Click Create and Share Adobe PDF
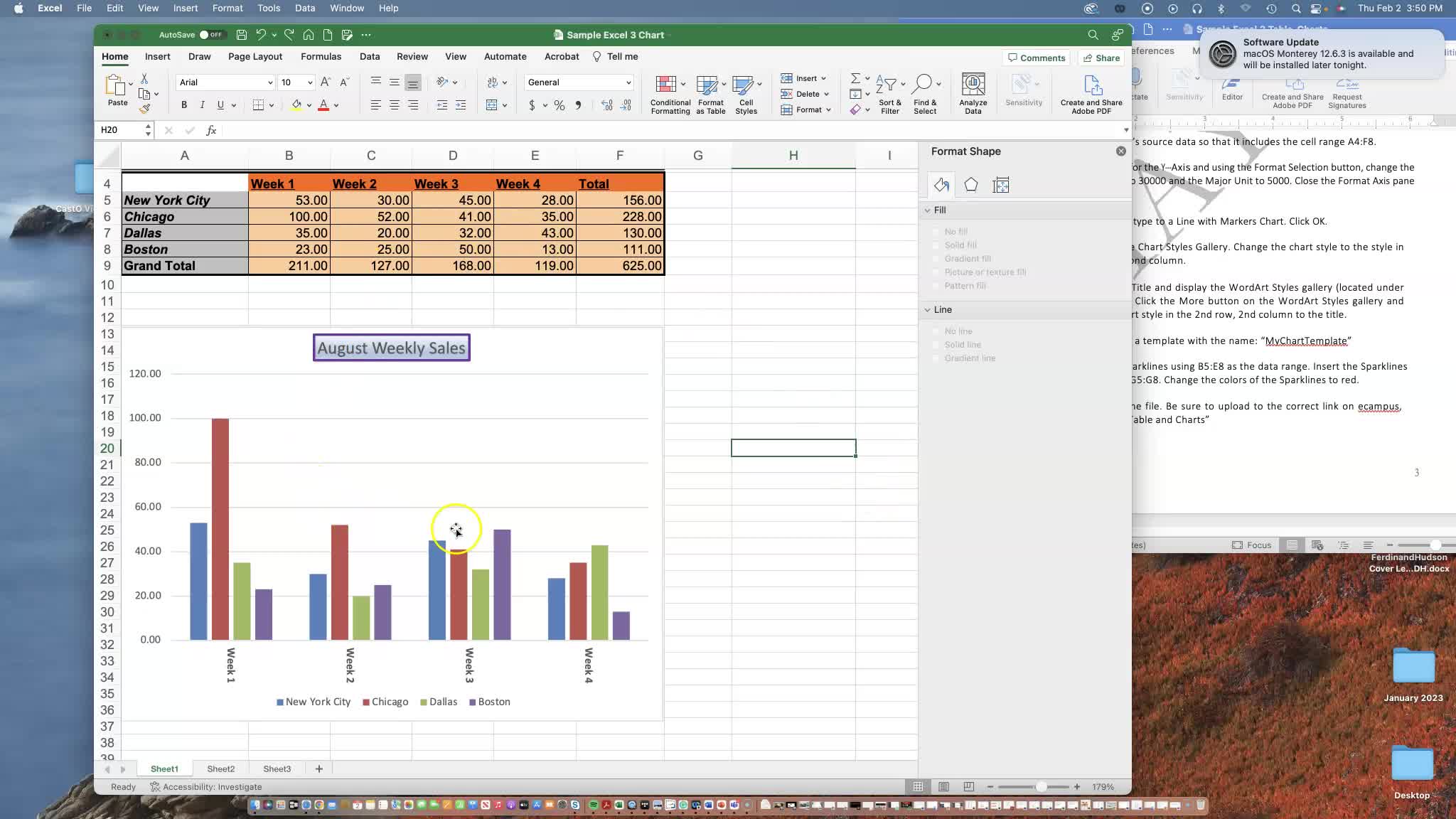Image resolution: width=1456 pixels, height=819 pixels. tap(1091, 94)
